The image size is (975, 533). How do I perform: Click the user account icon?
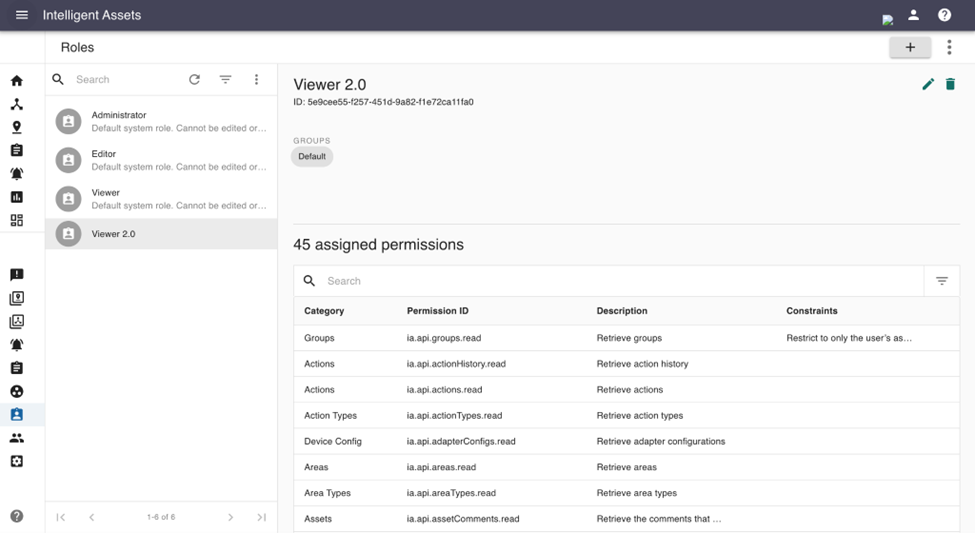tap(913, 15)
